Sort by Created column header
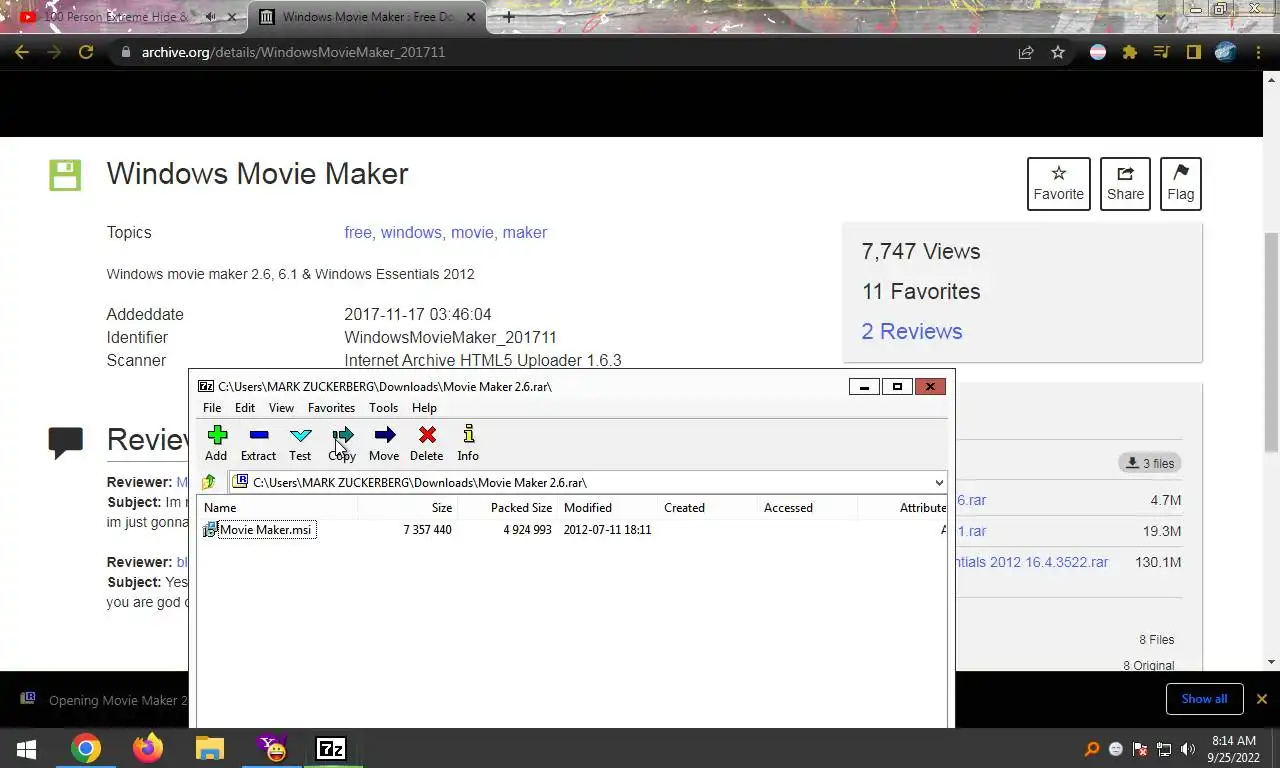 pyautogui.click(x=708, y=508)
